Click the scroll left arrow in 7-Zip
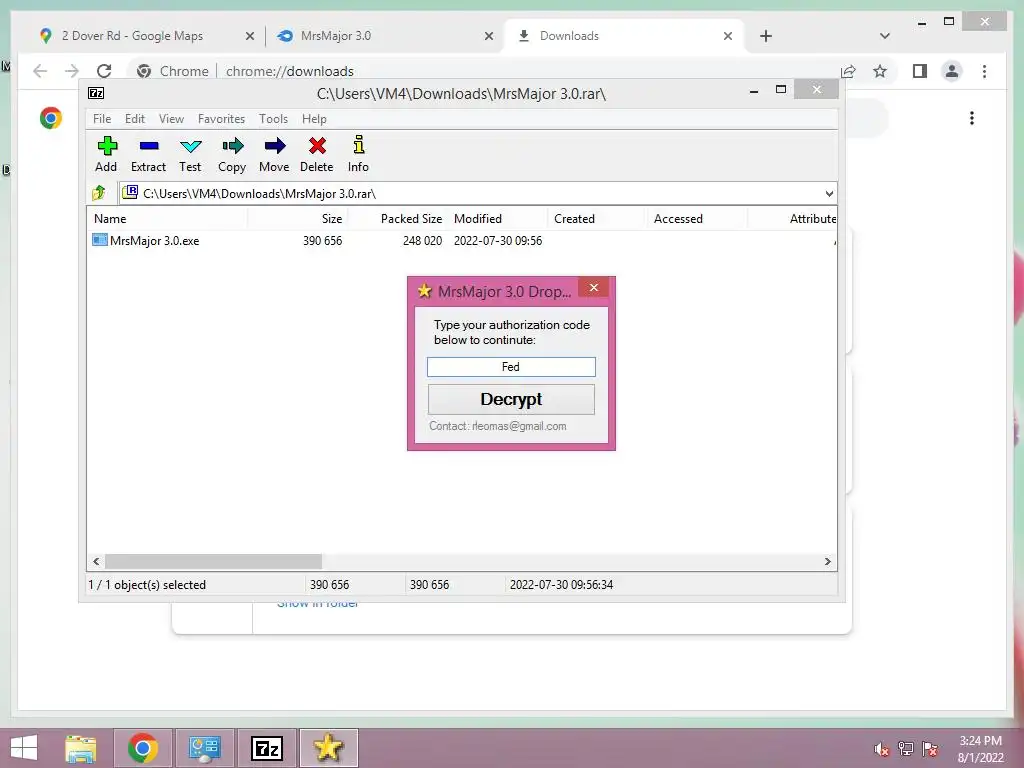 click(97, 562)
